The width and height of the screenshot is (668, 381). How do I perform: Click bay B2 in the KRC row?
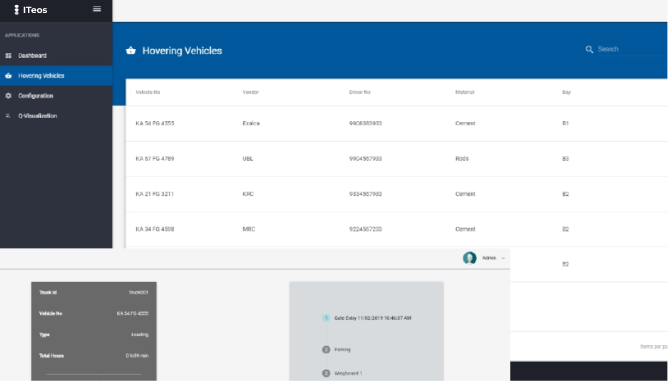(565, 194)
